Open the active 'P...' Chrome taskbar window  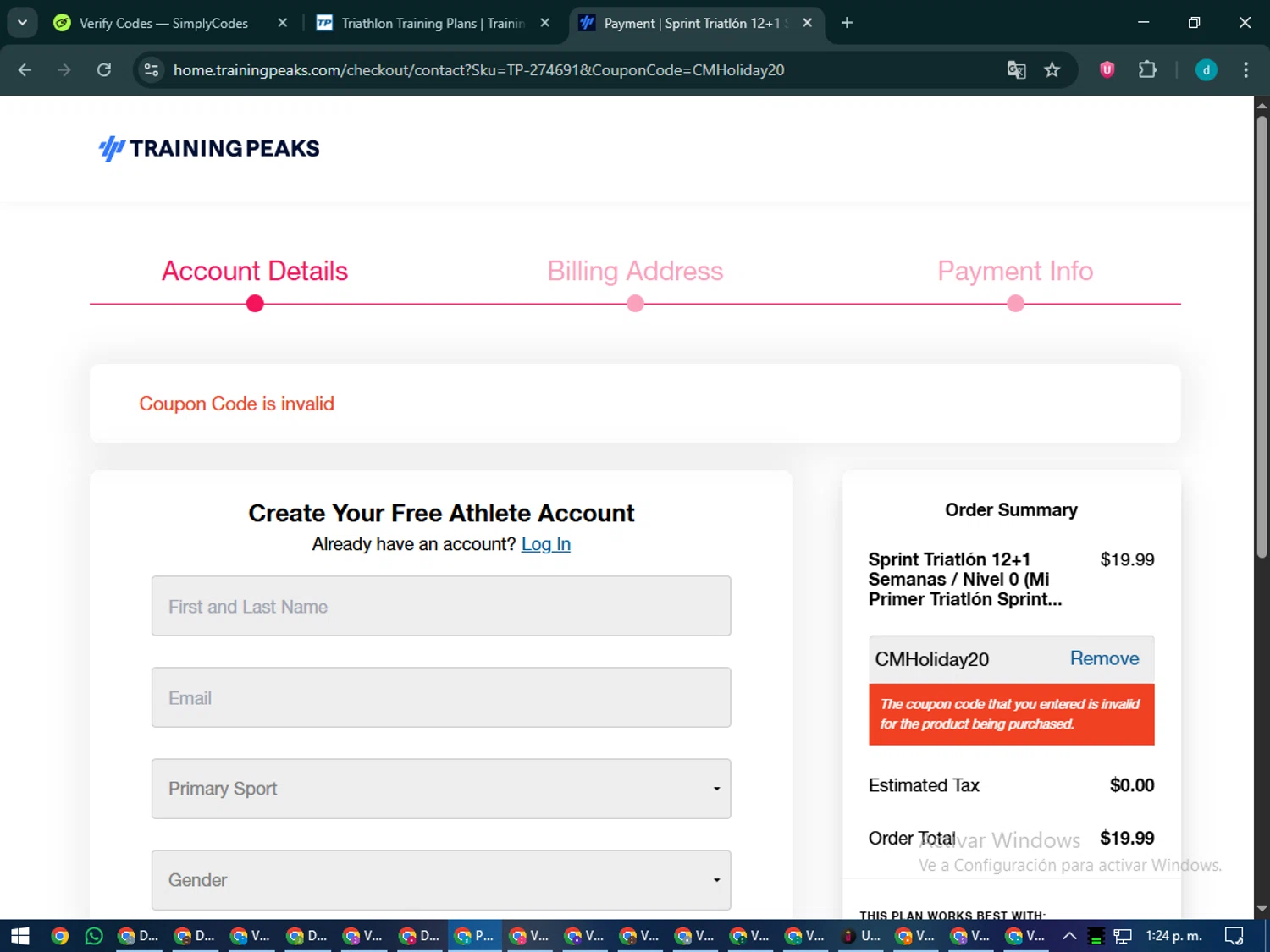point(474,936)
